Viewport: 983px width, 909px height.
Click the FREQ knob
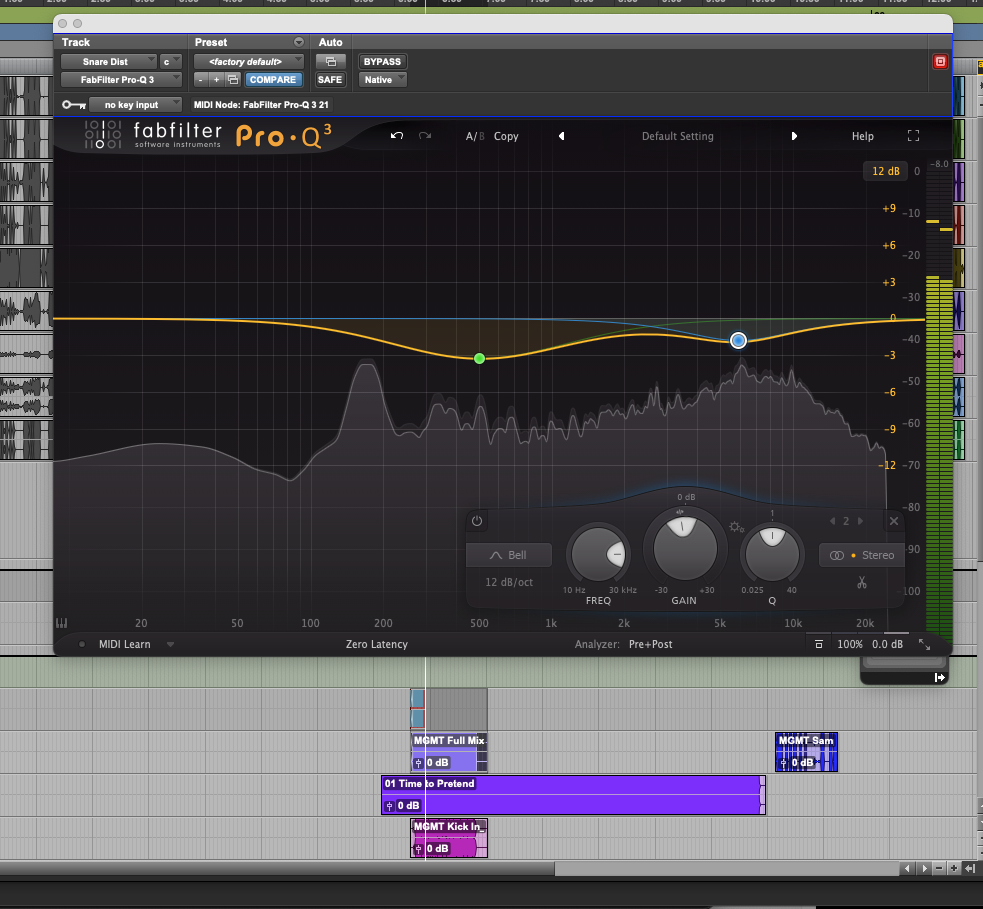click(x=598, y=555)
